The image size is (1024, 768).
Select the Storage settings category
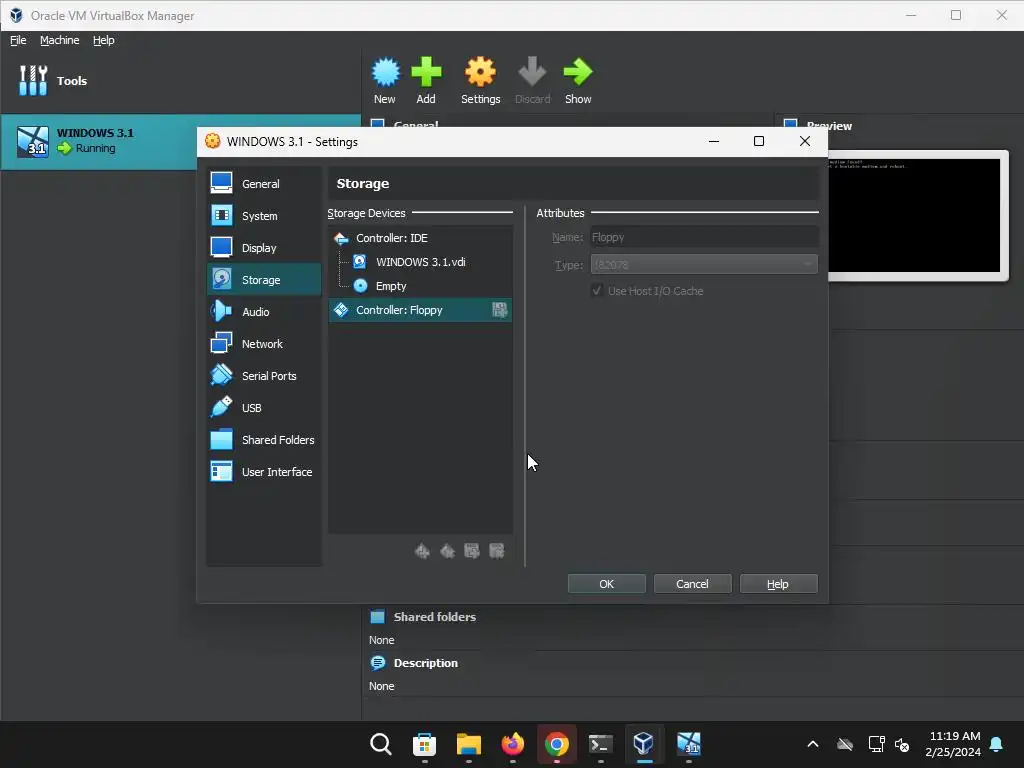(x=264, y=280)
